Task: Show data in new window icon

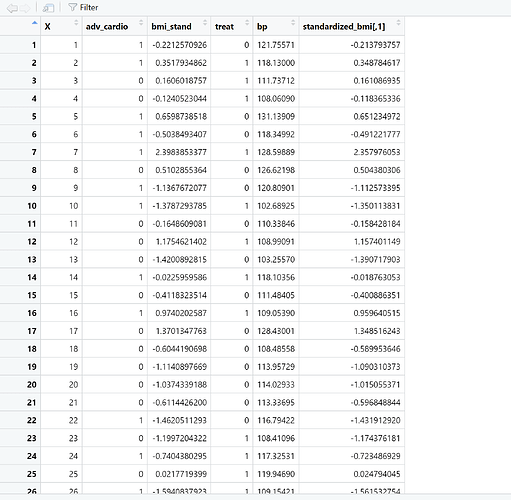Action: coord(48,8)
